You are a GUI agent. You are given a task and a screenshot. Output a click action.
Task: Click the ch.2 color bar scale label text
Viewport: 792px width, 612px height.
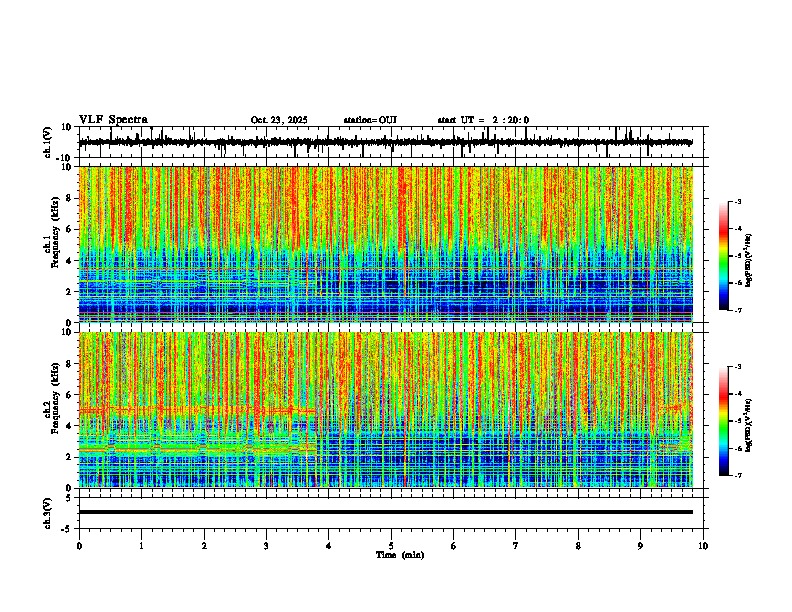click(x=749, y=425)
